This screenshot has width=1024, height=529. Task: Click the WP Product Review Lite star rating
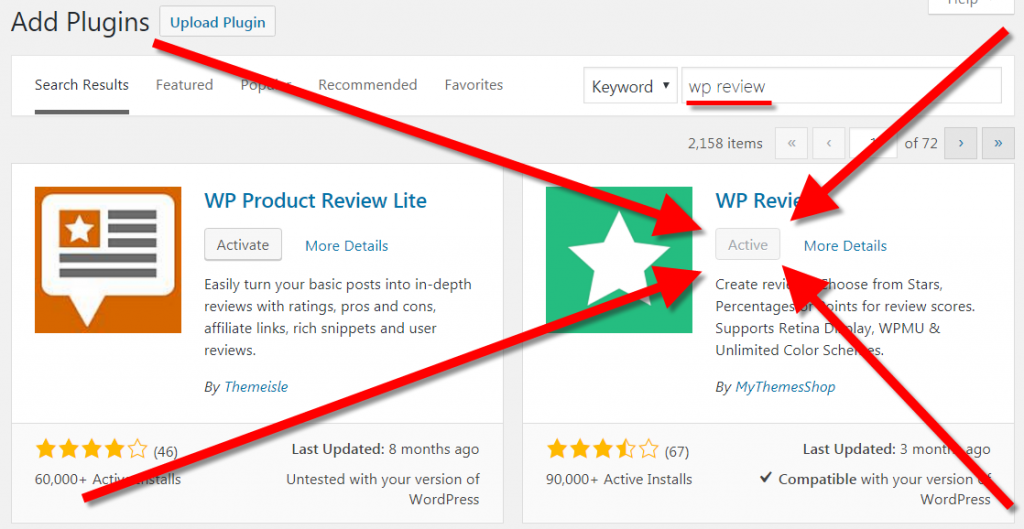pos(91,449)
